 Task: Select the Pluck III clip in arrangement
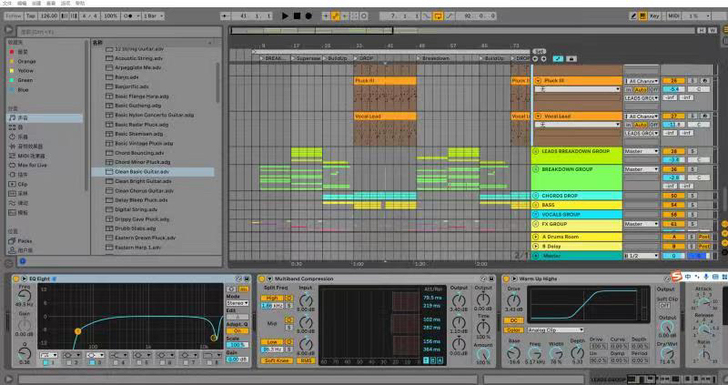pyautogui.click(x=385, y=81)
